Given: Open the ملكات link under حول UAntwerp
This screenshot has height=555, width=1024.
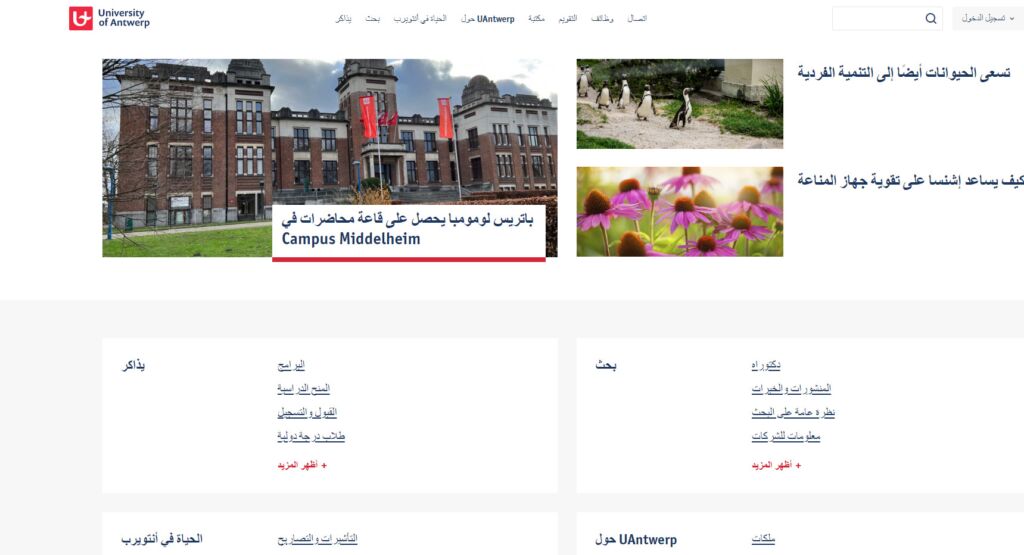Looking at the screenshot, I should [x=763, y=539].
